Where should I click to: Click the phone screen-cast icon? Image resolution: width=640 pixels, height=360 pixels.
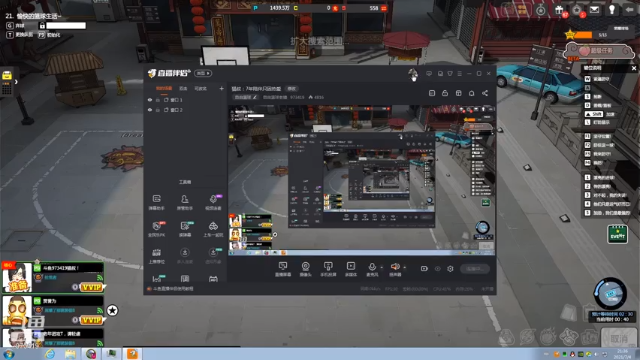click(328, 267)
